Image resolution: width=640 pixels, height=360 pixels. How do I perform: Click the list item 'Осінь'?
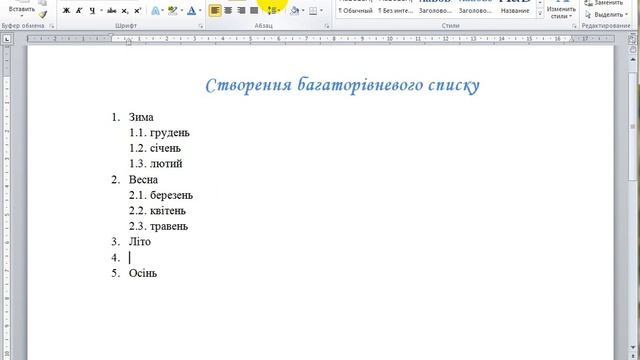(143, 273)
